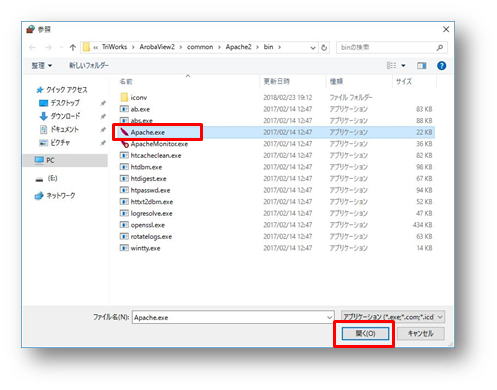Sort by 更新日時 column header
The image size is (497, 390).
click(x=276, y=81)
